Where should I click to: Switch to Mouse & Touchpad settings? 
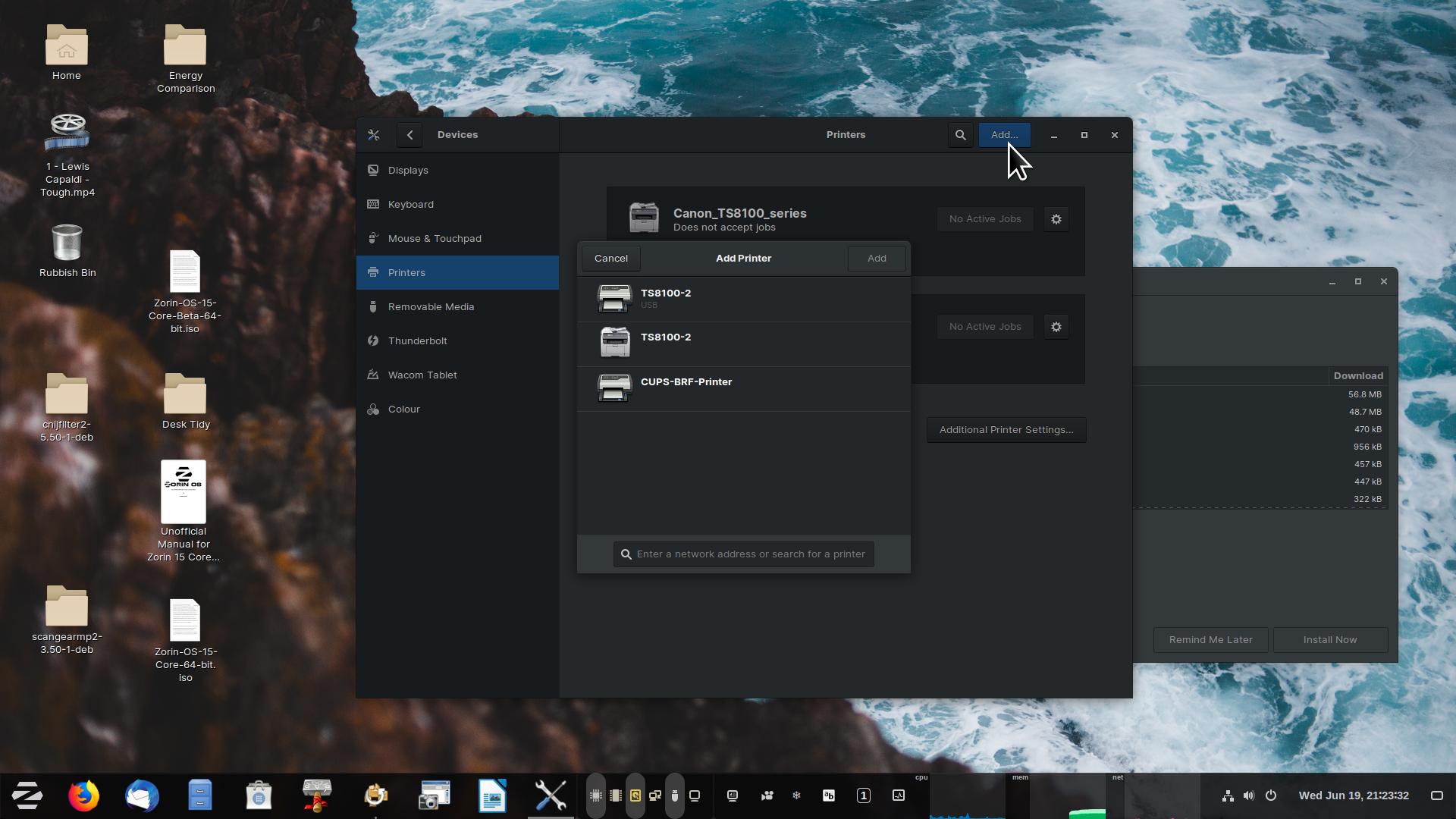(x=434, y=238)
